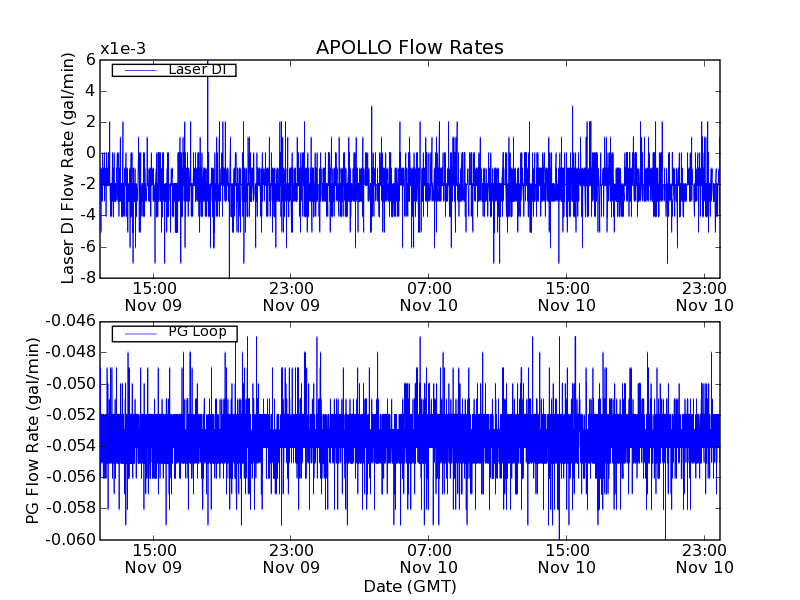
Task: Click the Date (GMT) x-axis label
Action: click(x=409, y=586)
